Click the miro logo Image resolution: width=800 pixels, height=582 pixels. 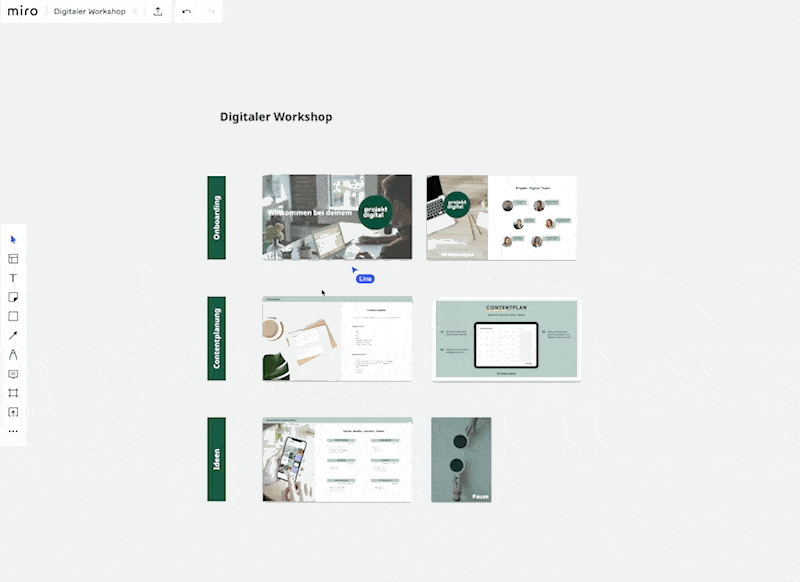pyautogui.click(x=22, y=11)
